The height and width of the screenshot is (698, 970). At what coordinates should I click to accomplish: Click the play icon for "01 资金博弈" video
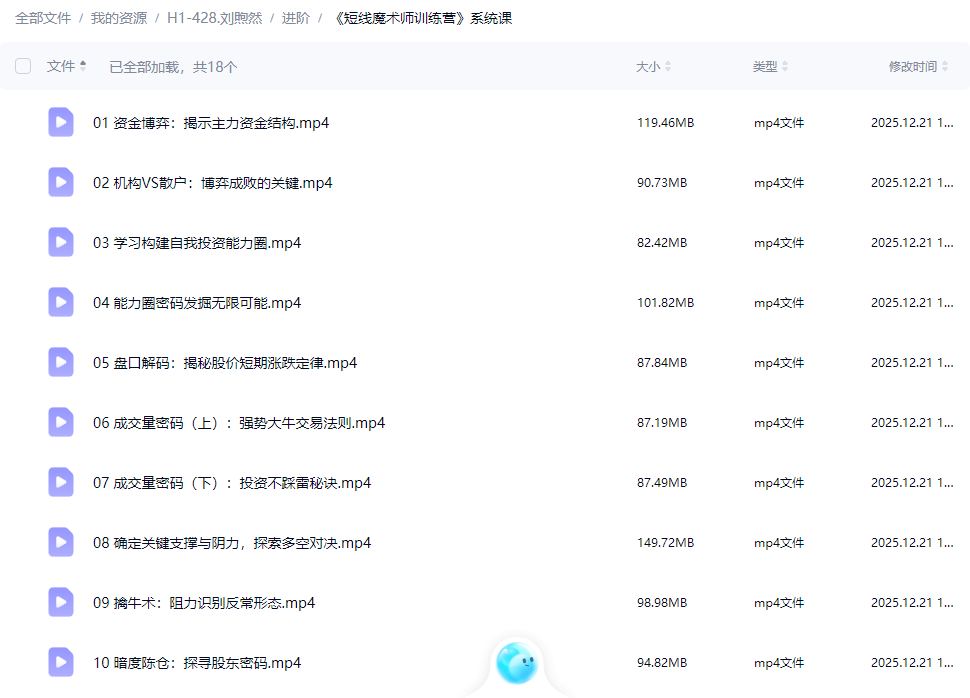60,122
